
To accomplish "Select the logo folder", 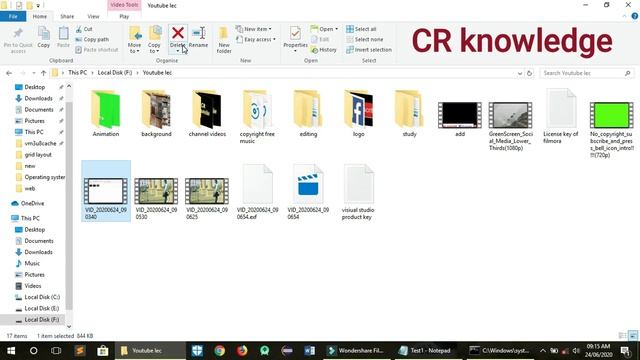I will tap(359, 113).
